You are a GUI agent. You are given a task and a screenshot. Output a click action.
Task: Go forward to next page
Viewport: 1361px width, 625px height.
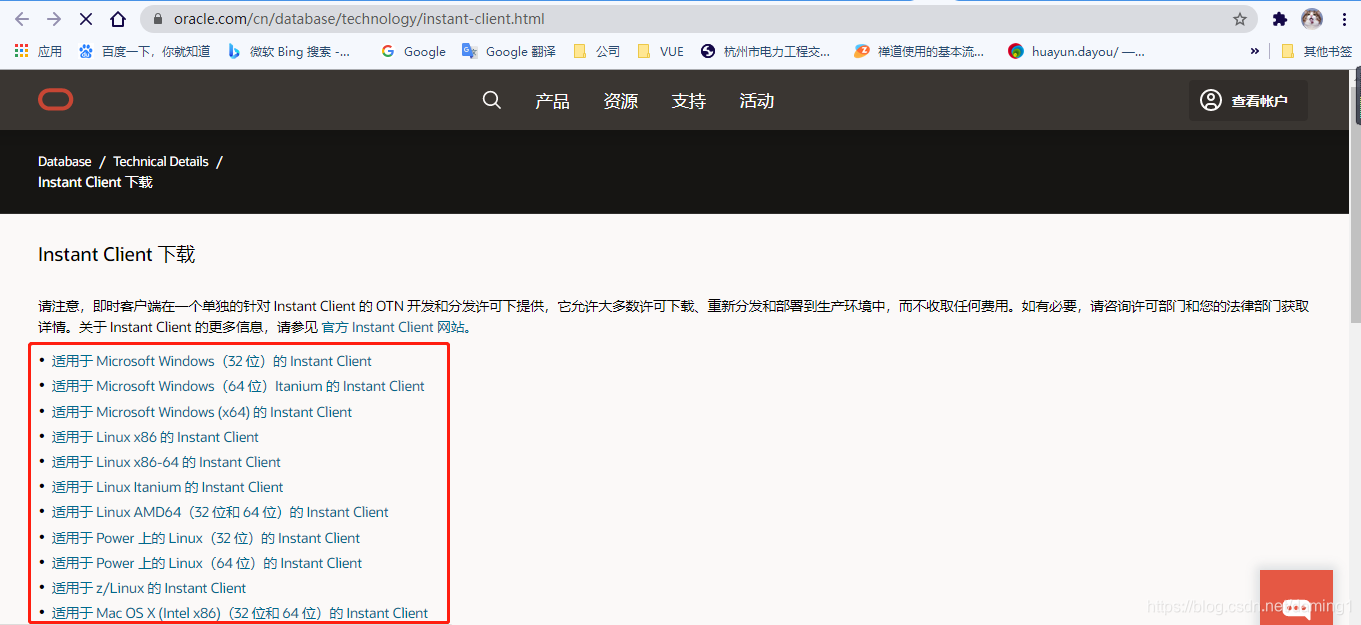coord(54,19)
